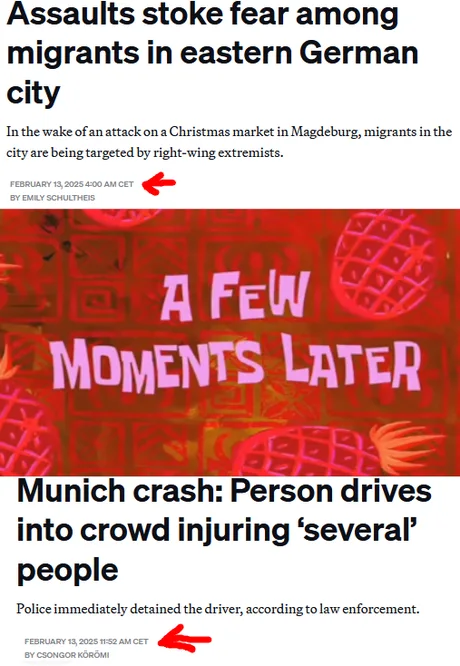Click the 'FEBRUARY 13, 2025 4:00 AM CET' date

pos(72,184)
